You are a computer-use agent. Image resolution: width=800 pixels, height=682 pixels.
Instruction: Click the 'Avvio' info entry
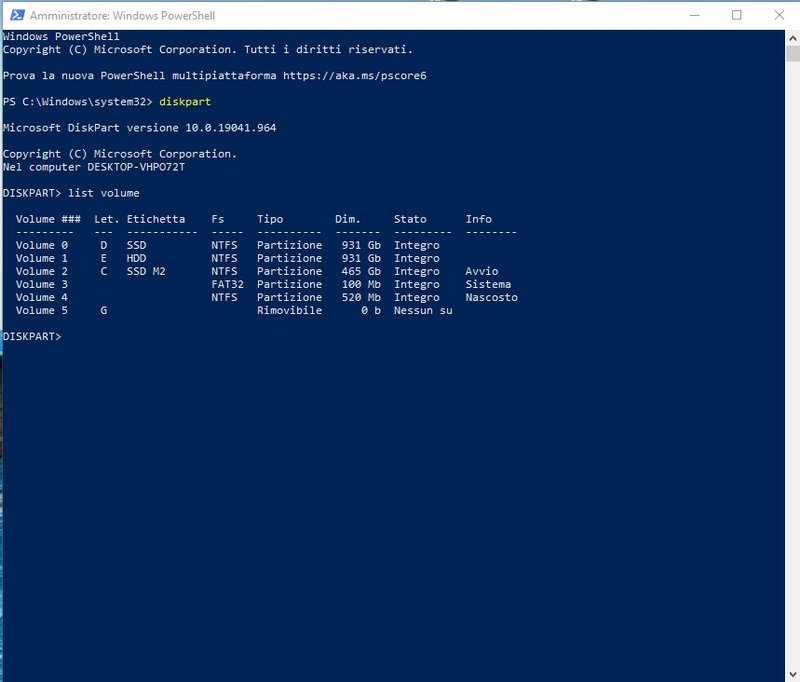point(482,271)
